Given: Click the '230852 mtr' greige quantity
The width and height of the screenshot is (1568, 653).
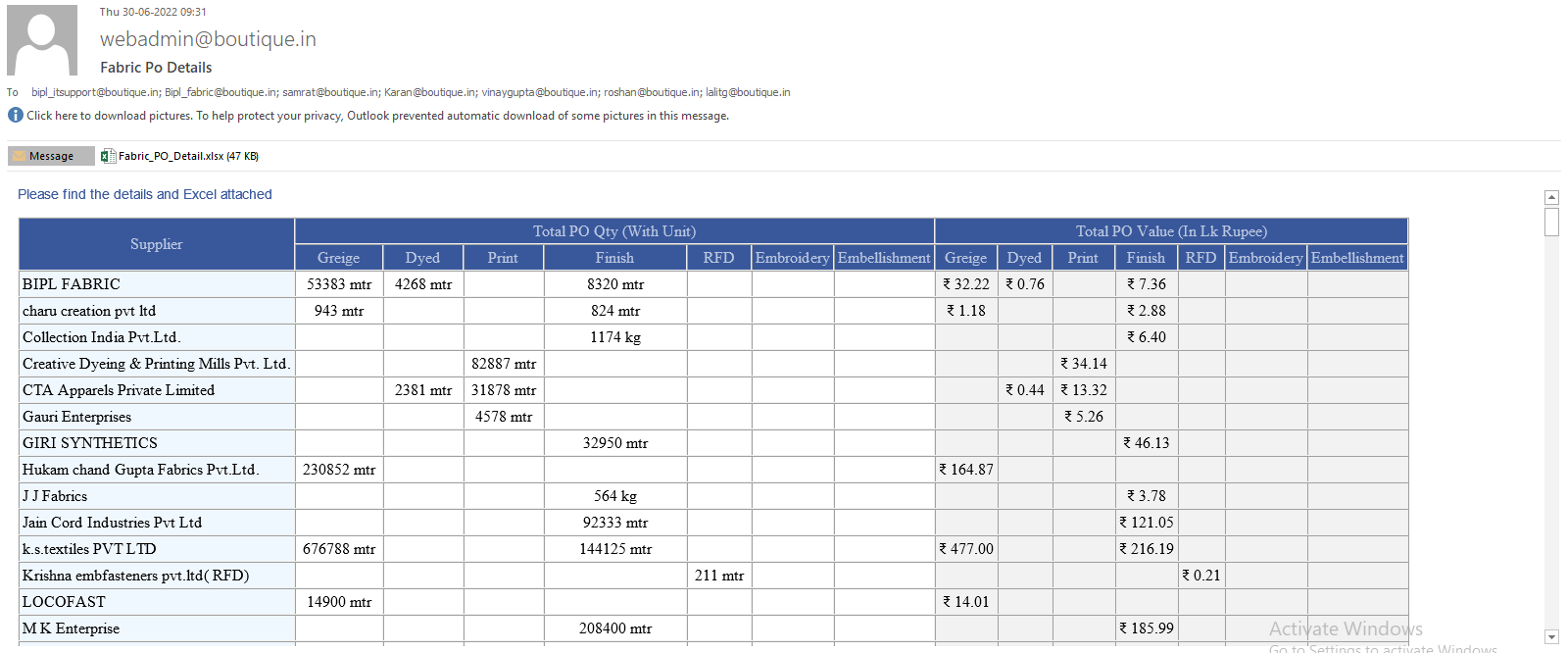Looking at the screenshot, I should 339,470.
